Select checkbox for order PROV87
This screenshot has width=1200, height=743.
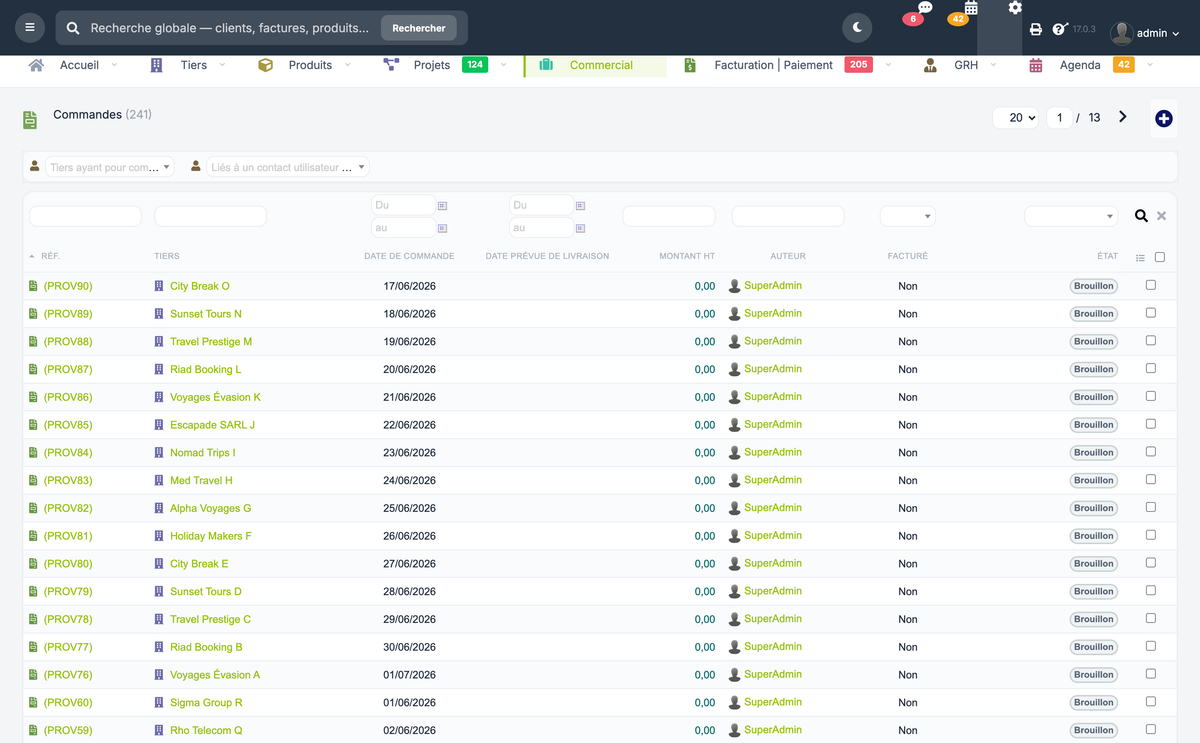click(x=1151, y=368)
